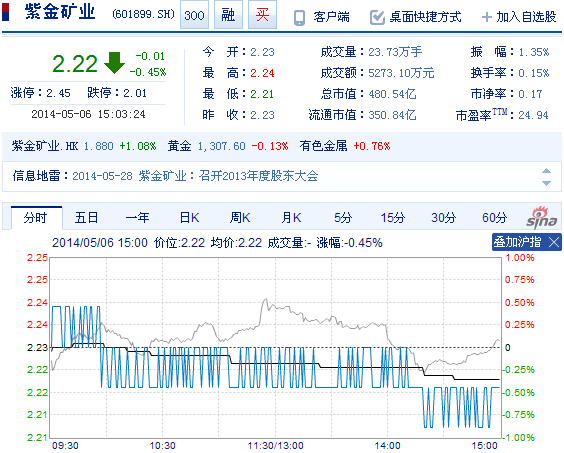
Task: Click the 总市值 480.54亿 value
Action: pyautogui.click(x=392, y=94)
